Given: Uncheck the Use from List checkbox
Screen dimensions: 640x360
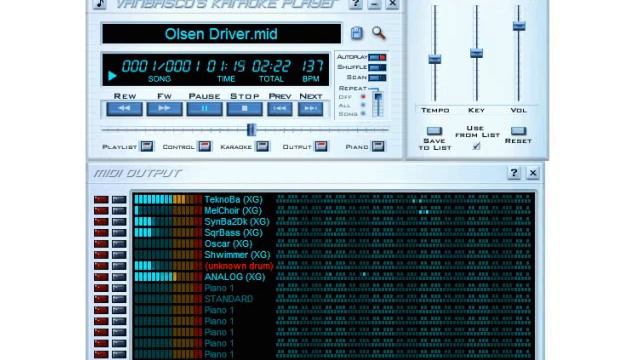Looking at the screenshot, I should point(476,146).
